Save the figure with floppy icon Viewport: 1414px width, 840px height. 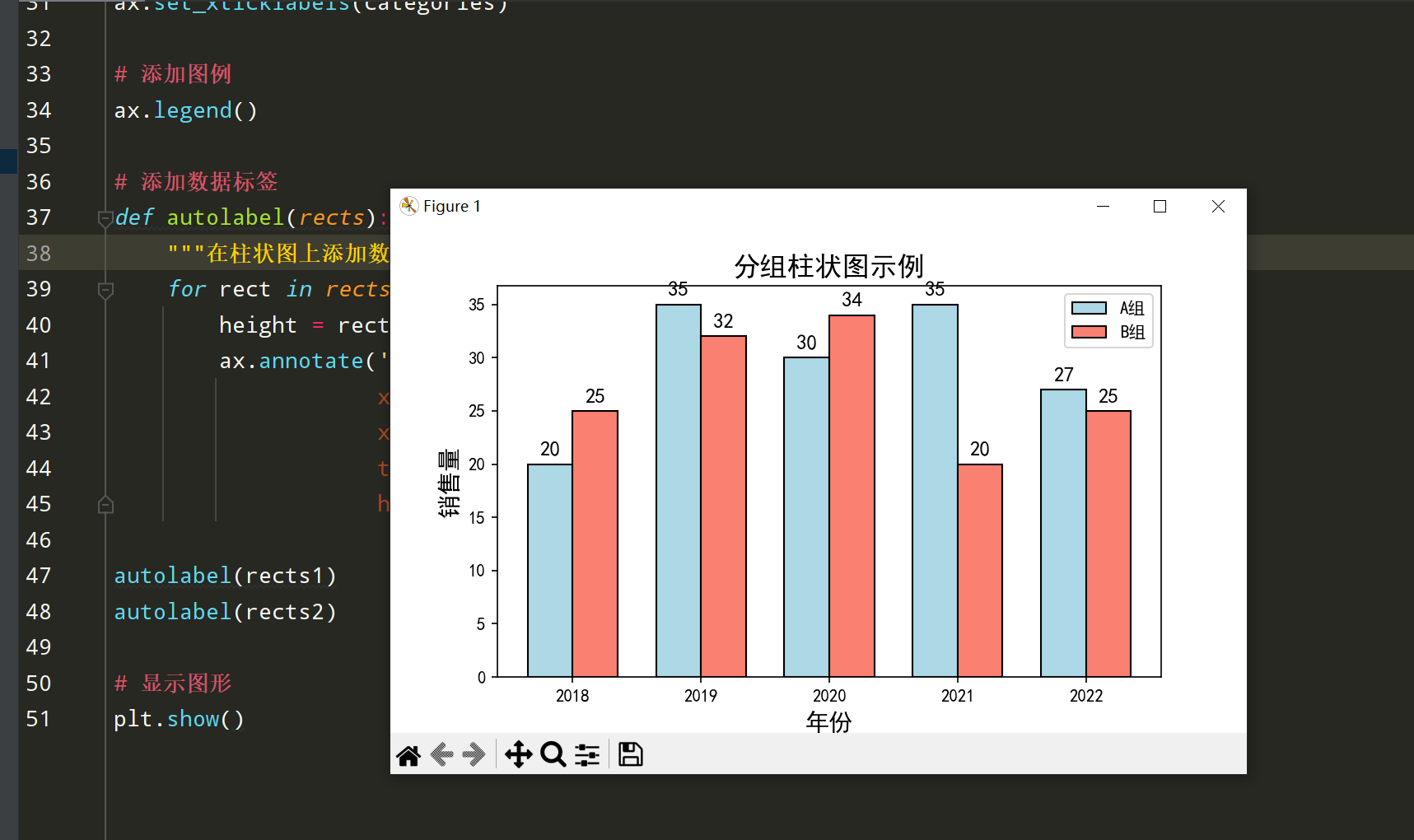(x=631, y=754)
